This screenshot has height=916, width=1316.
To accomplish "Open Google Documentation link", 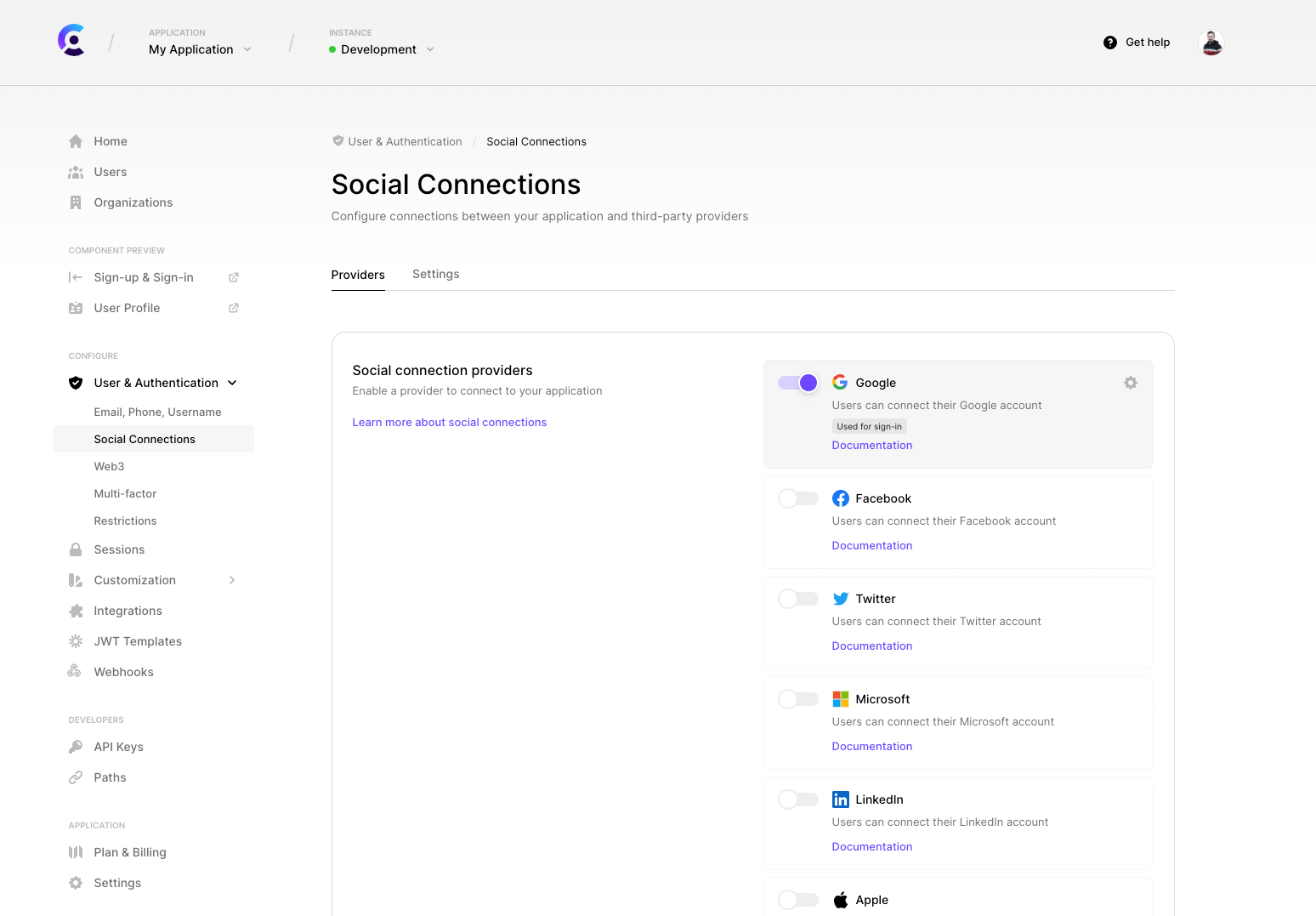I will pos(872,445).
